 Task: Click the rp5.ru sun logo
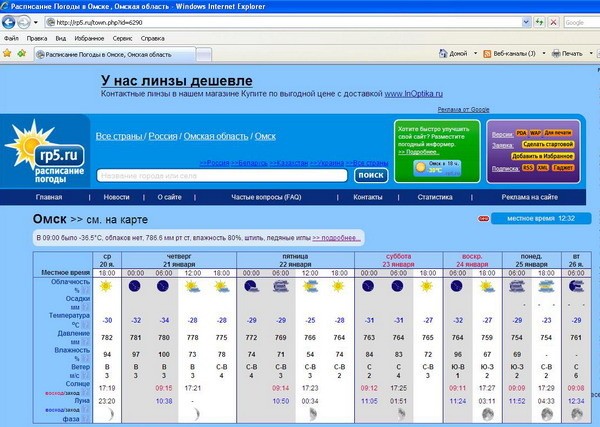point(44,152)
